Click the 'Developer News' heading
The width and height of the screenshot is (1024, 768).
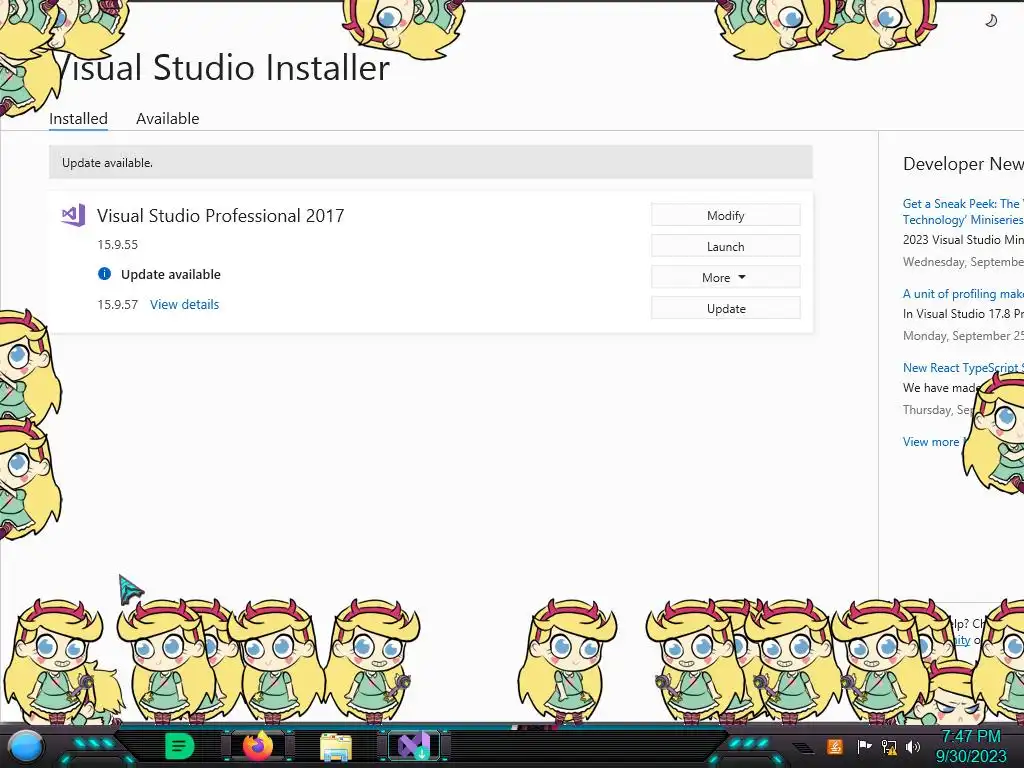tap(963, 163)
